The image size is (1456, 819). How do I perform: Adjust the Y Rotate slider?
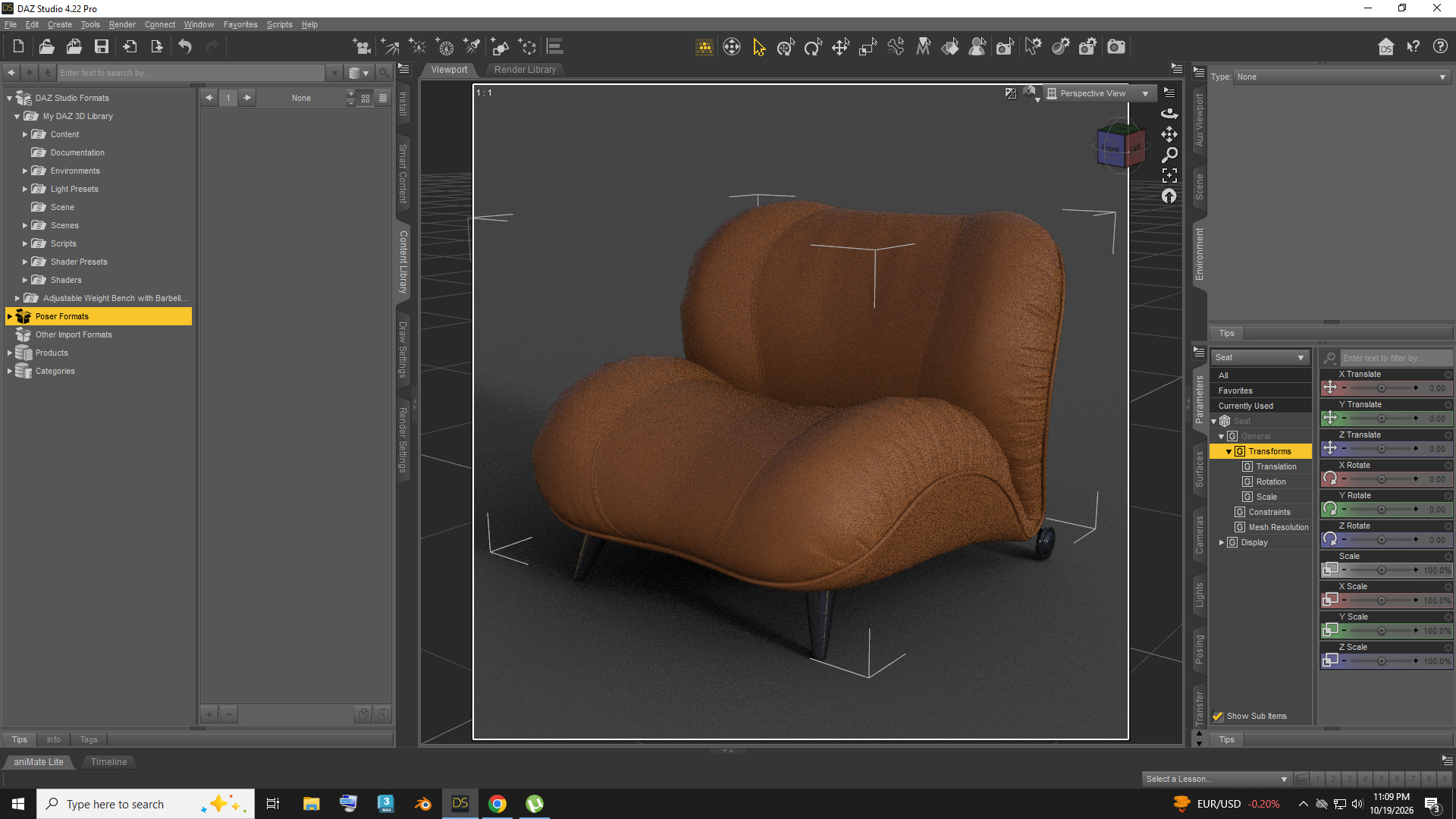coord(1381,510)
